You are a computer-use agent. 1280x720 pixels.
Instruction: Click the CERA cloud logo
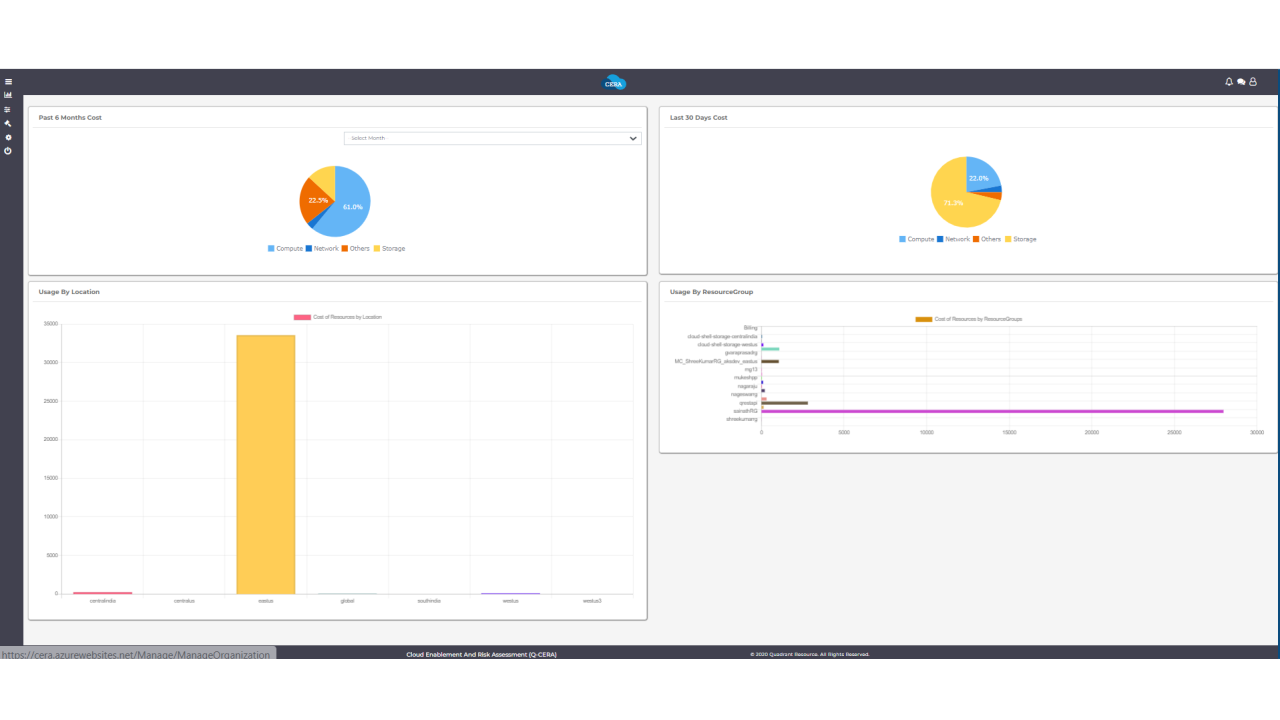[x=615, y=83]
